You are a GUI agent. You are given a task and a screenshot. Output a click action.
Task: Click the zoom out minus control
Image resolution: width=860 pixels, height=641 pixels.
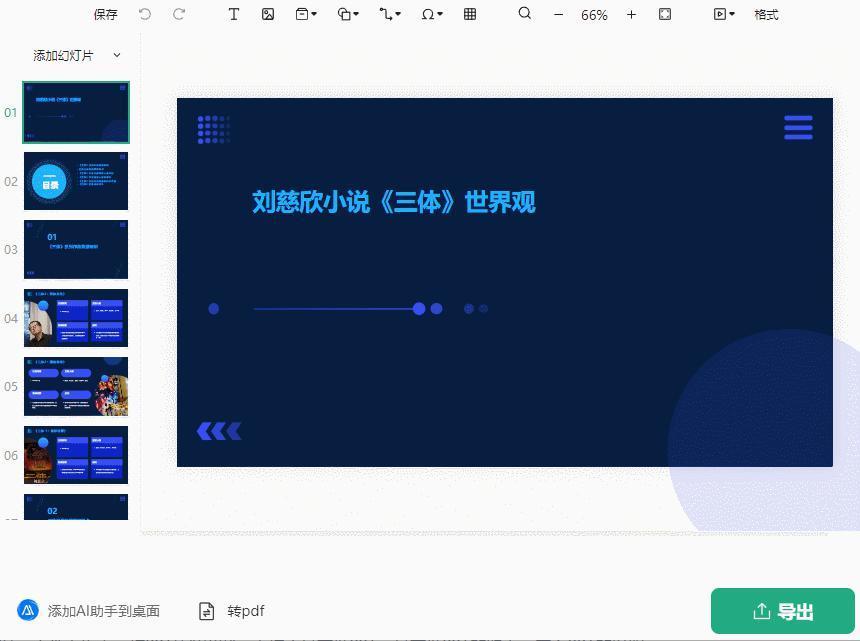[x=557, y=15]
